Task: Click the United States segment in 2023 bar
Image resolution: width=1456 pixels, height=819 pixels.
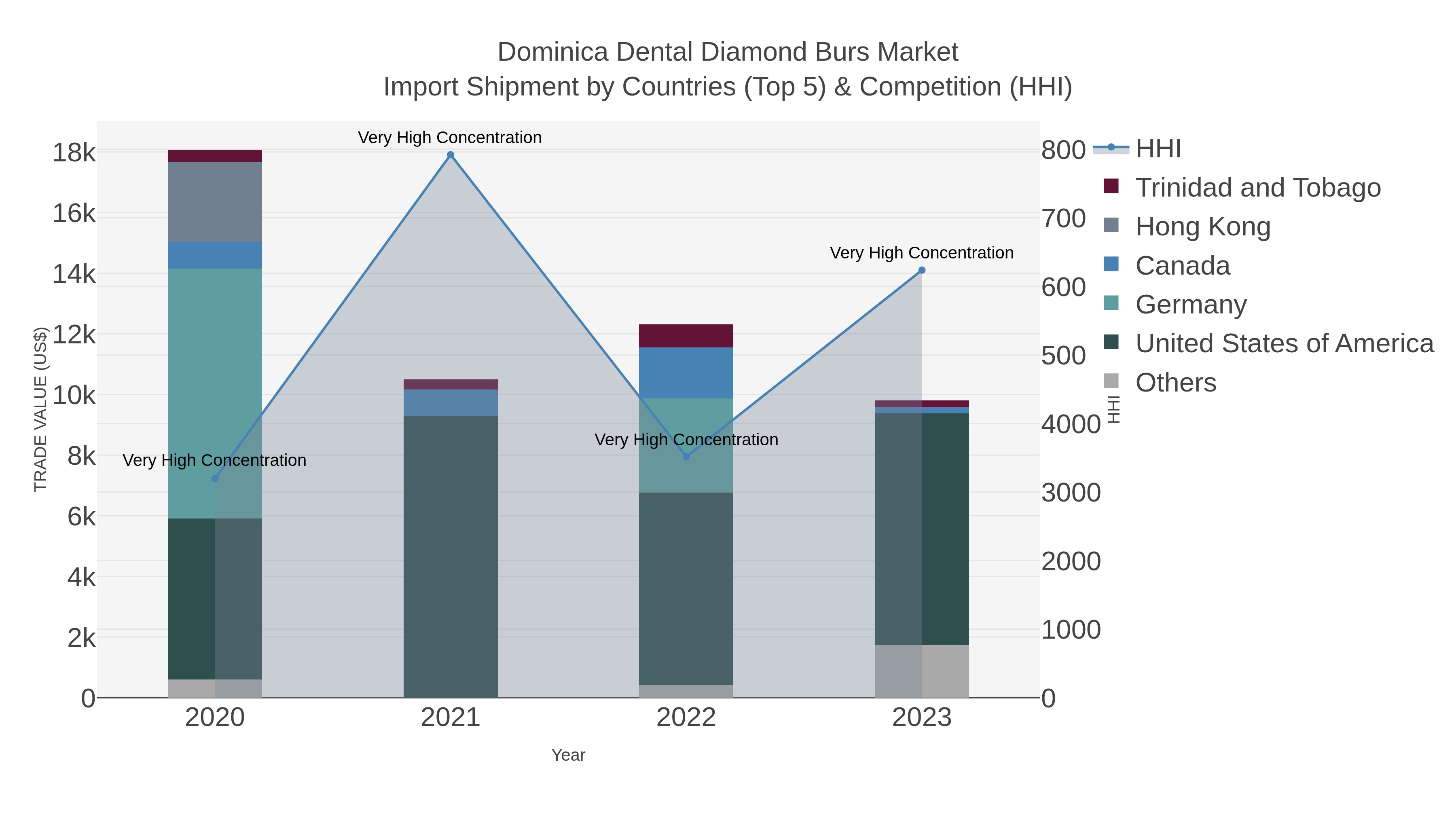Action: click(922, 529)
